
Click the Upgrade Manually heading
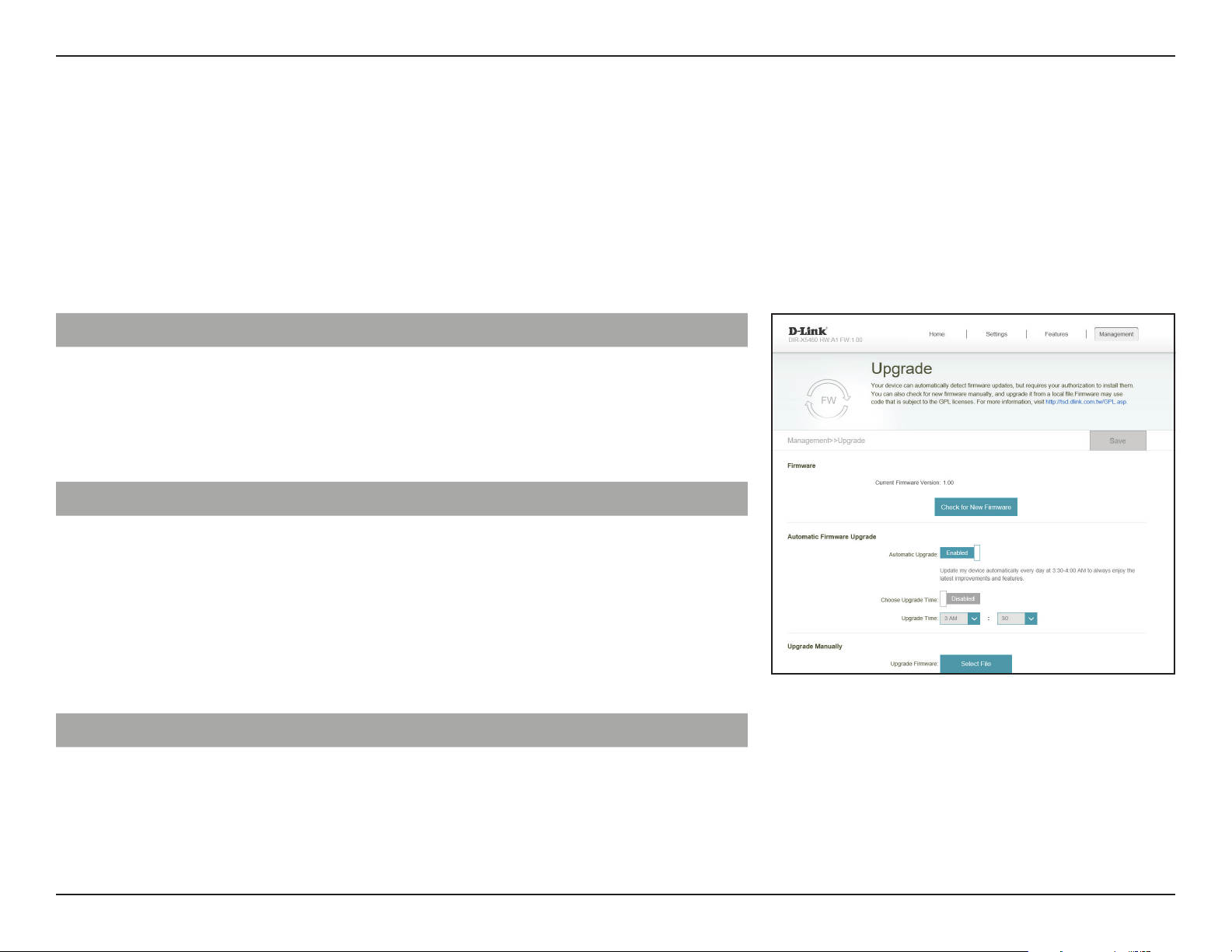(x=815, y=647)
